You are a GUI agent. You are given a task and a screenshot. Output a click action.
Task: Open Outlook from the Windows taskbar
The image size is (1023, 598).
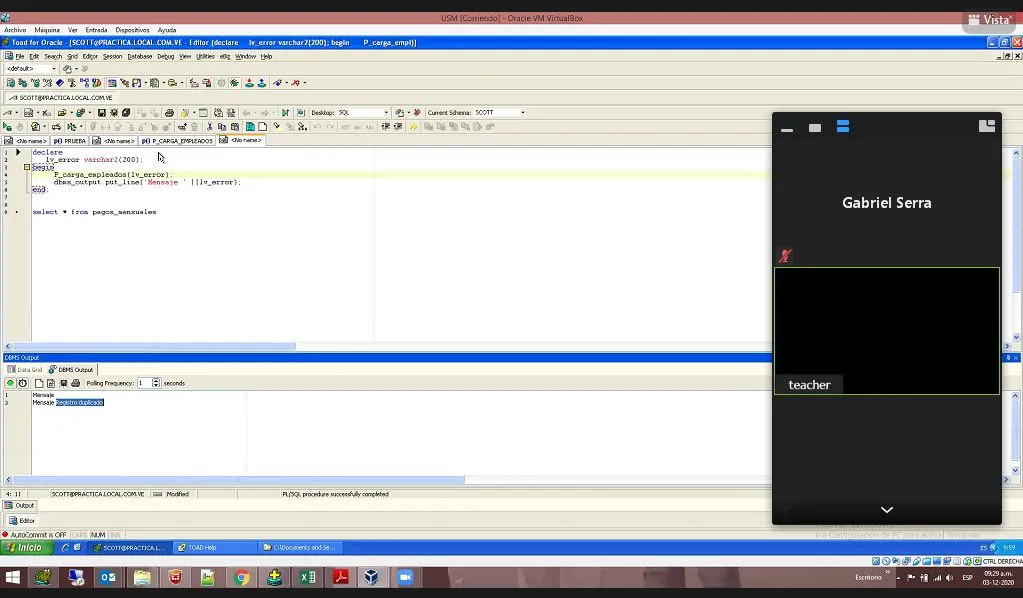tap(108, 577)
